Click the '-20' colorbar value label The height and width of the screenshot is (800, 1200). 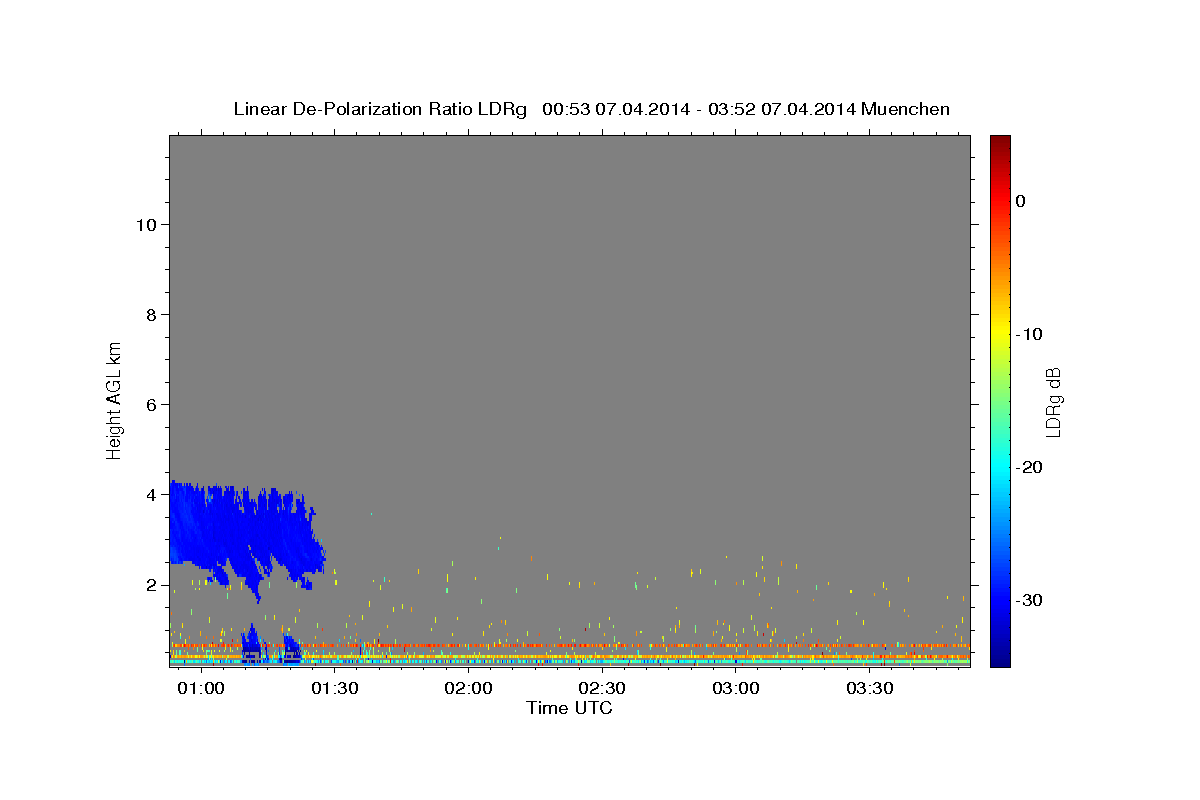click(1030, 467)
